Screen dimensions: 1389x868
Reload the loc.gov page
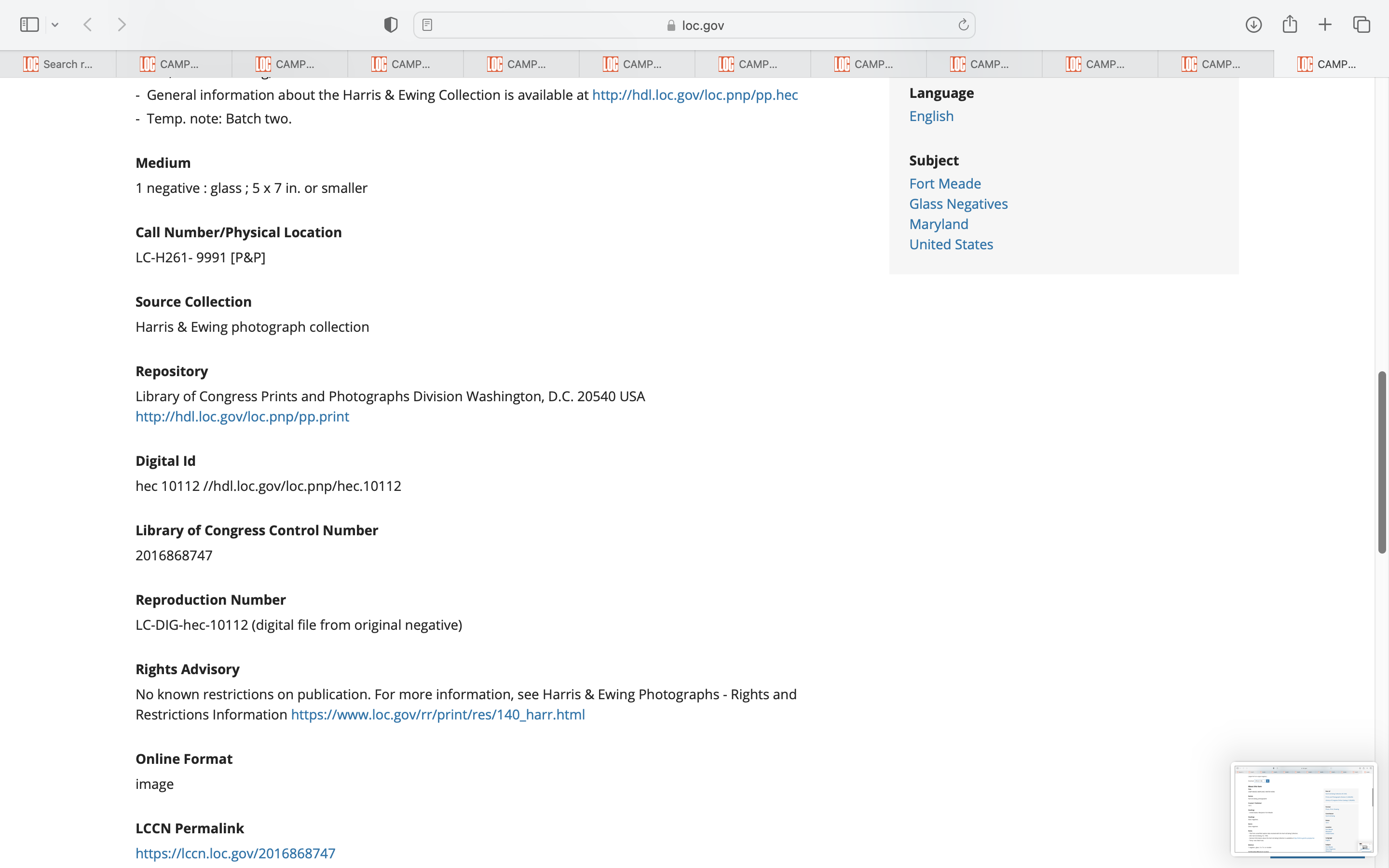[x=963, y=25]
